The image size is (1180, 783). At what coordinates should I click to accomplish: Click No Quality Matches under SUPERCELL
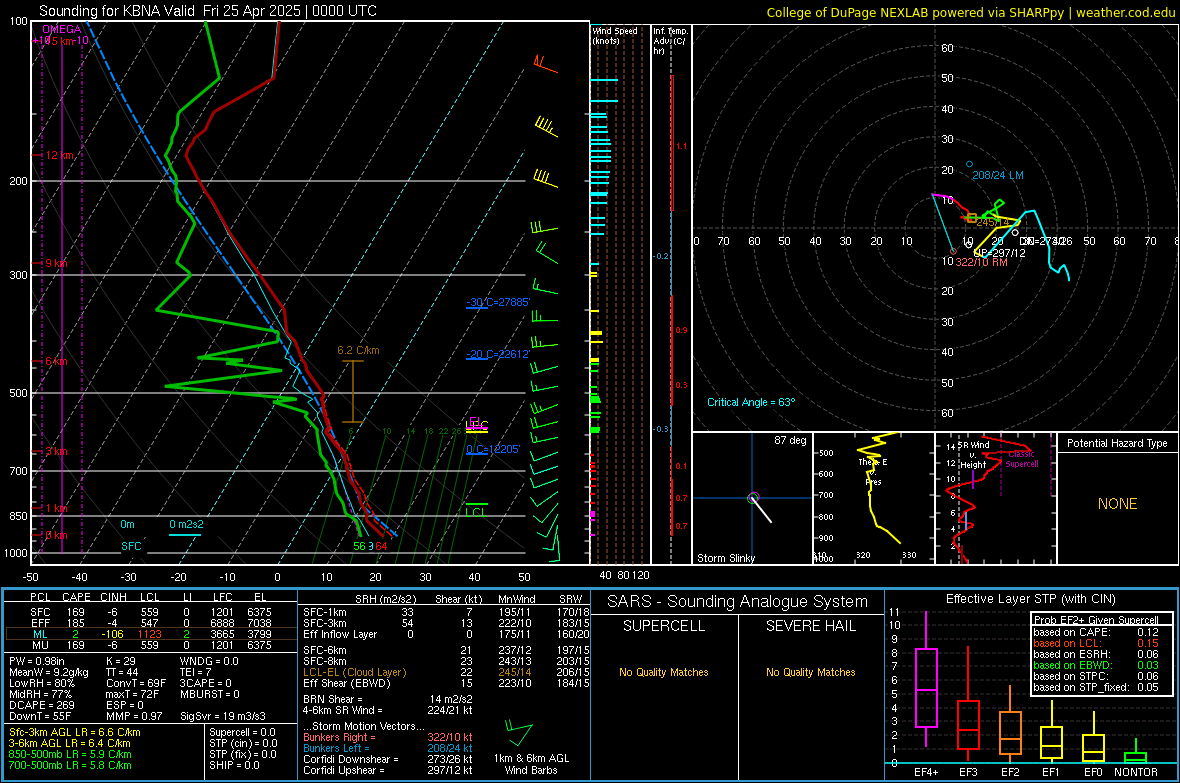pos(664,672)
